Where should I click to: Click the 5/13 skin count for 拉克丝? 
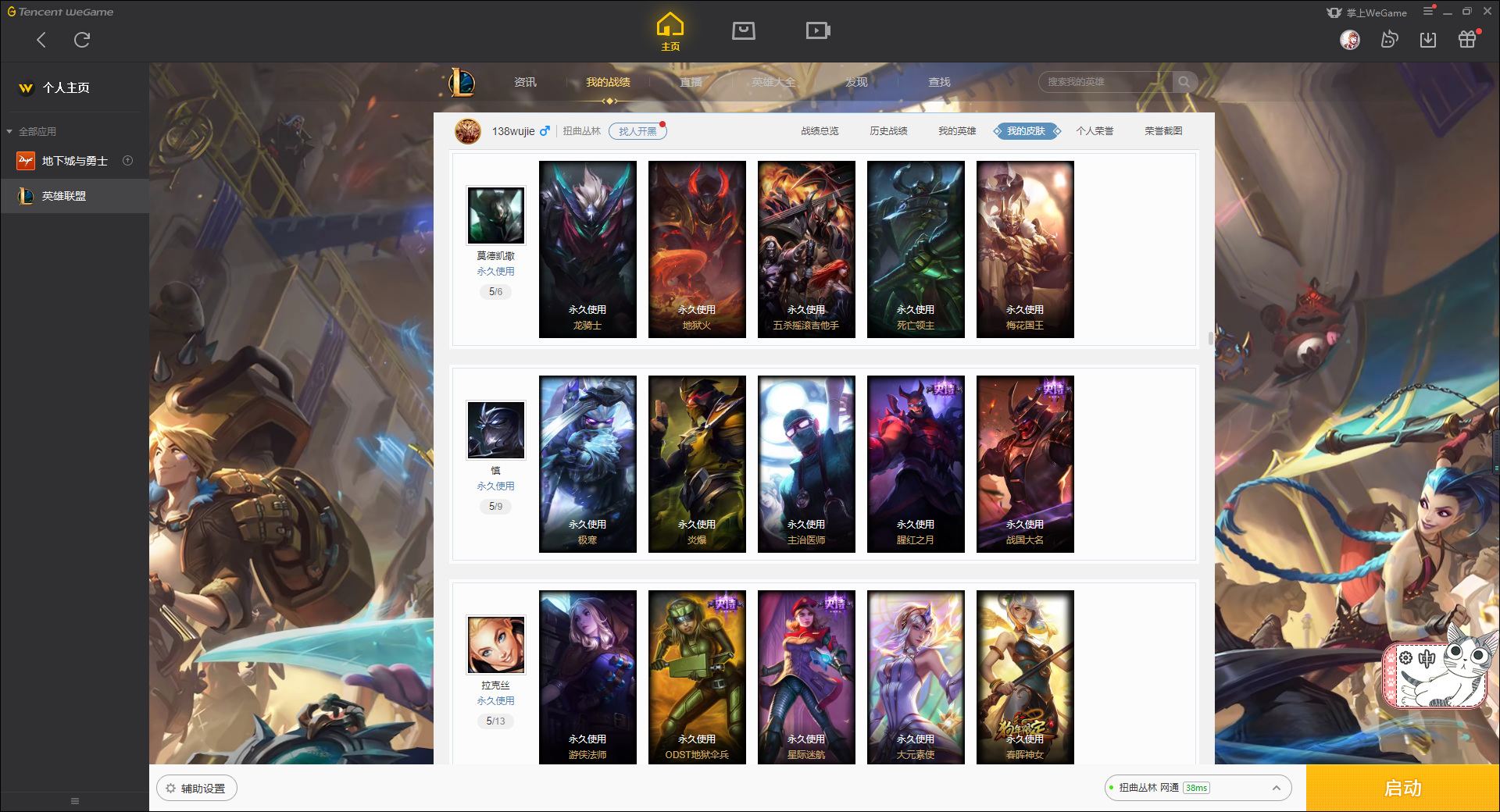pyautogui.click(x=495, y=721)
